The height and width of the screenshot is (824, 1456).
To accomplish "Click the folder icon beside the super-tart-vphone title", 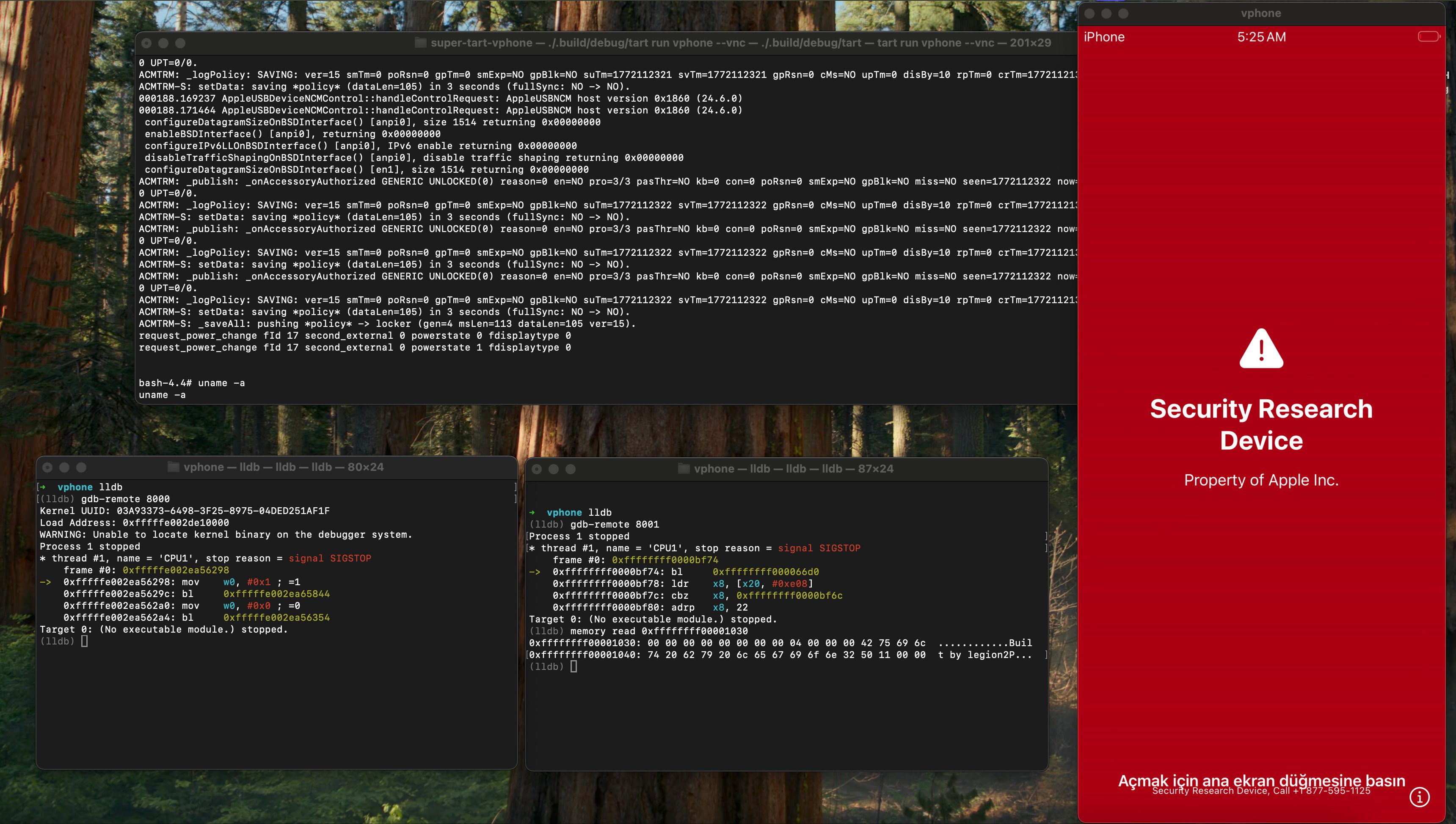I will coord(420,43).
